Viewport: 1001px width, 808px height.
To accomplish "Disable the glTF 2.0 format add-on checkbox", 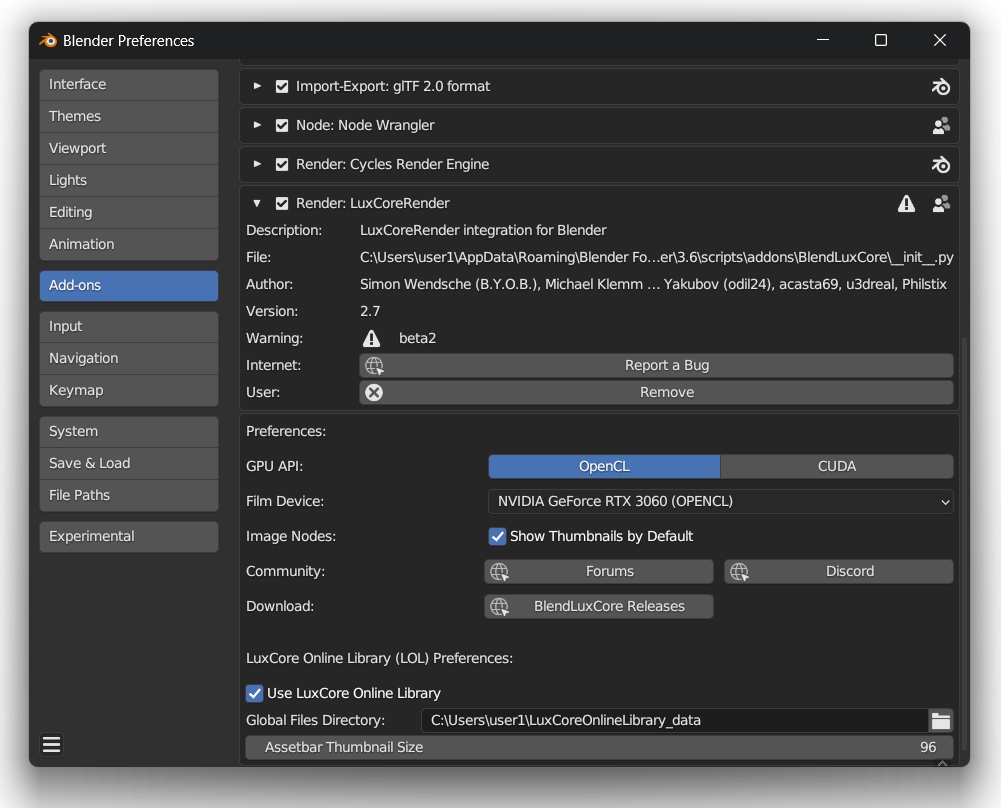I will point(282,87).
